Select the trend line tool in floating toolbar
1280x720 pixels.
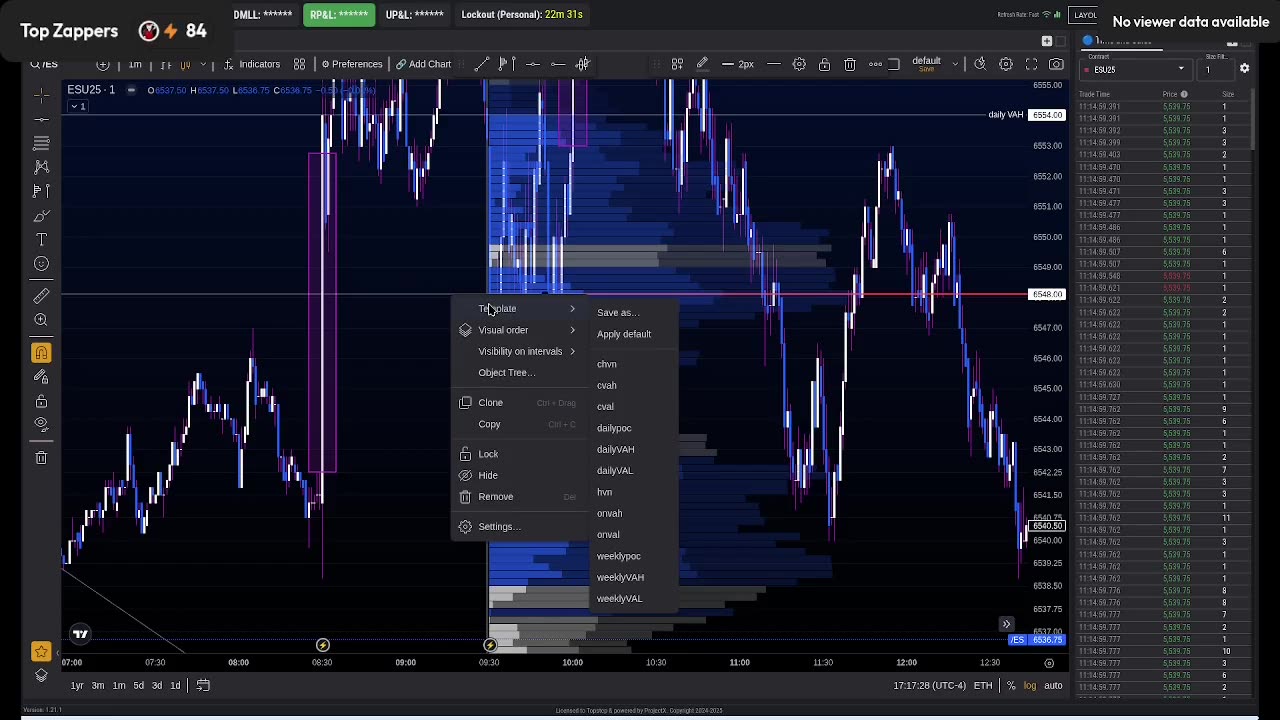[481, 64]
